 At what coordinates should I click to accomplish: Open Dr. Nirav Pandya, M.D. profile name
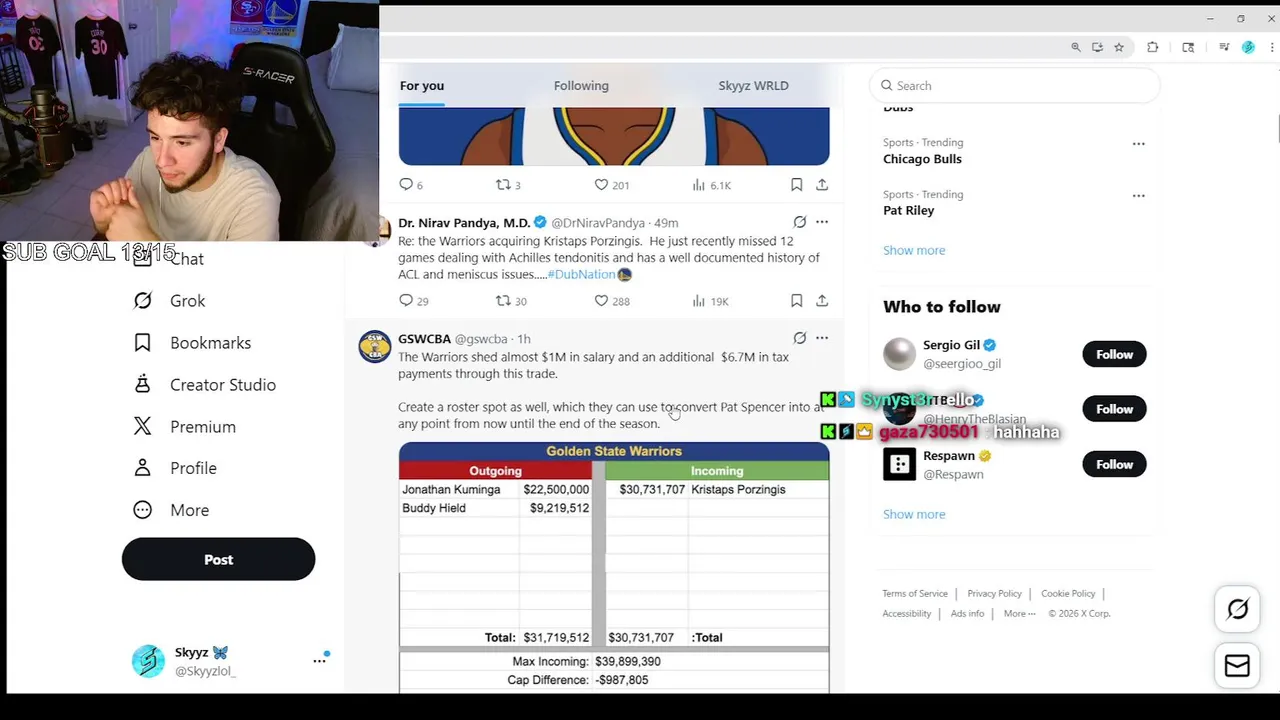[464, 223]
